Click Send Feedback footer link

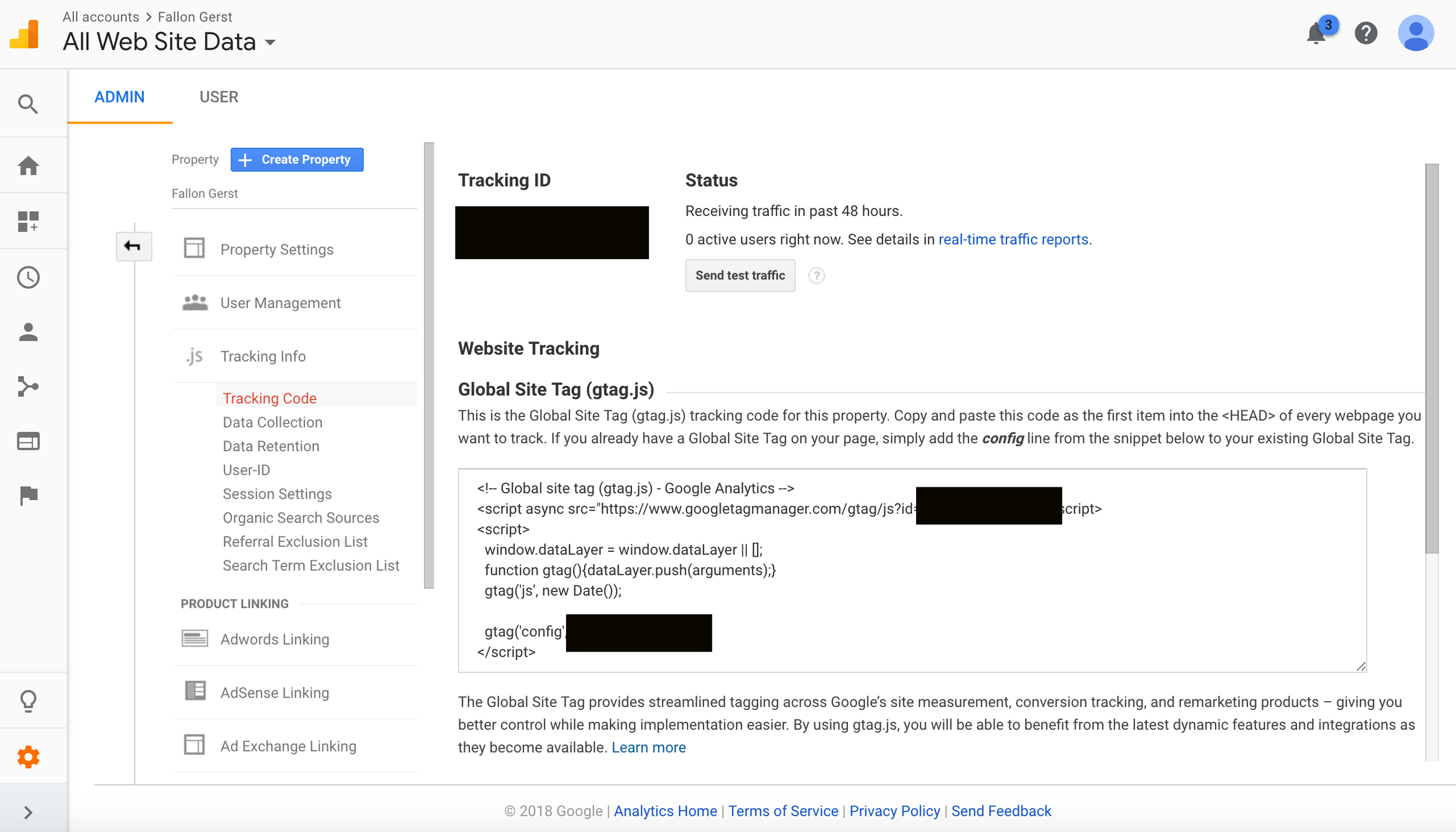coord(1001,811)
